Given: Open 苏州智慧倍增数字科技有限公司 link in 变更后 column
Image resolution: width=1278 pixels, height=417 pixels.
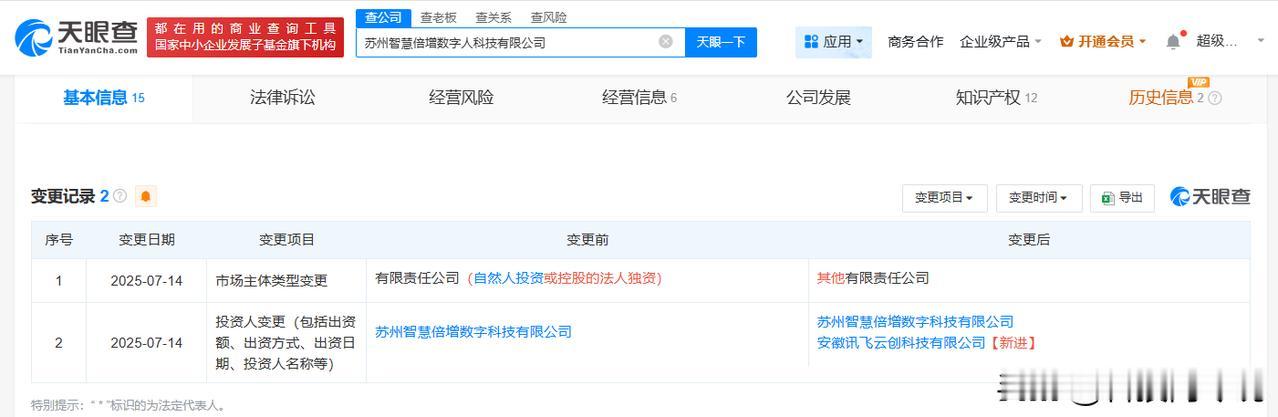Looking at the screenshot, I should [915, 322].
